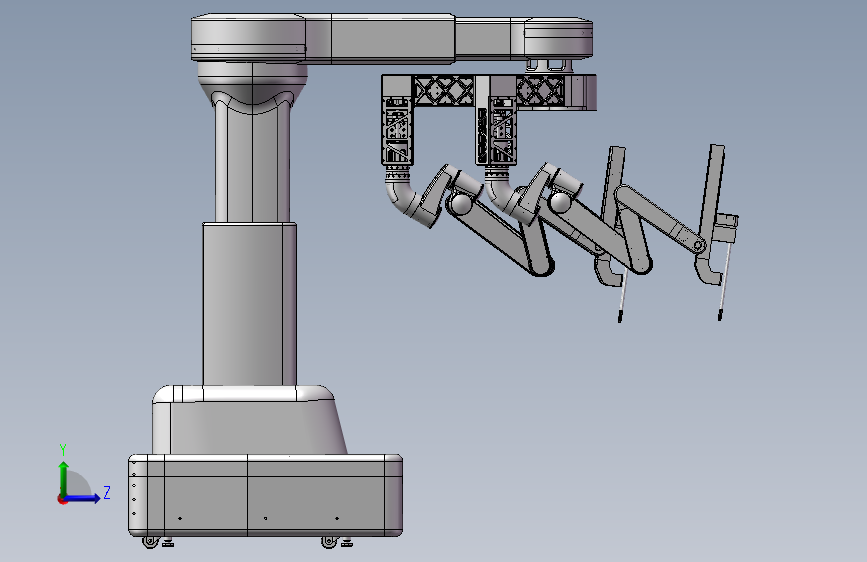Select the spherical joint on the leftmost arm
Screen dimensions: 867x562
(x=459, y=204)
